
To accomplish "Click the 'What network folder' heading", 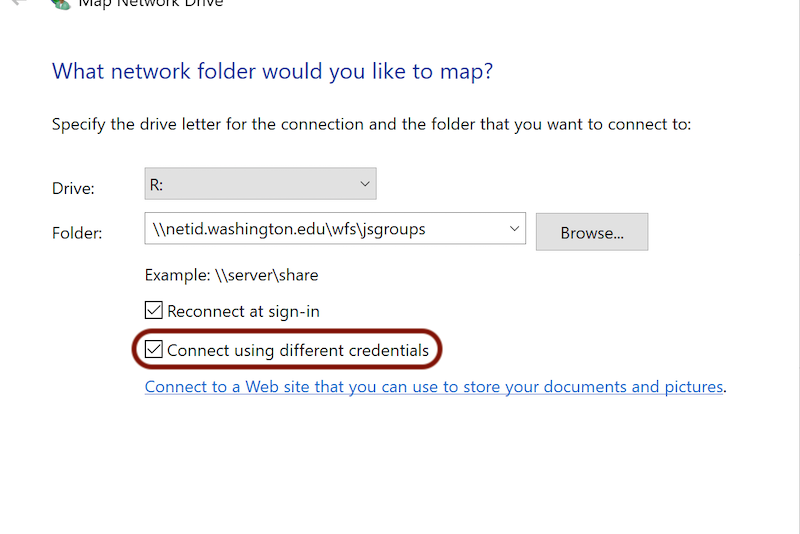I will [x=272, y=71].
